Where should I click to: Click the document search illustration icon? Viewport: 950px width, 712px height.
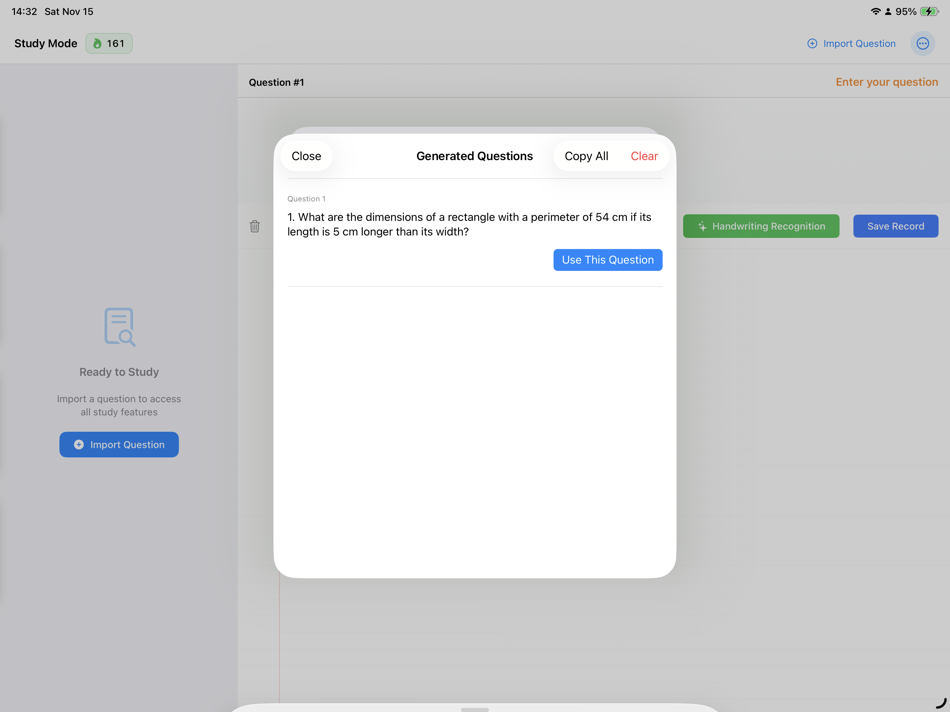pyautogui.click(x=119, y=326)
